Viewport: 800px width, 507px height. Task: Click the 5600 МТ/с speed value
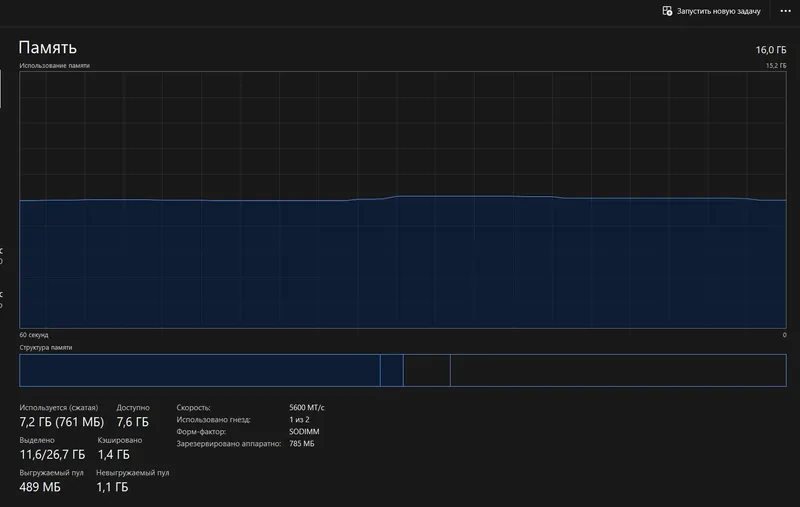pos(307,408)
